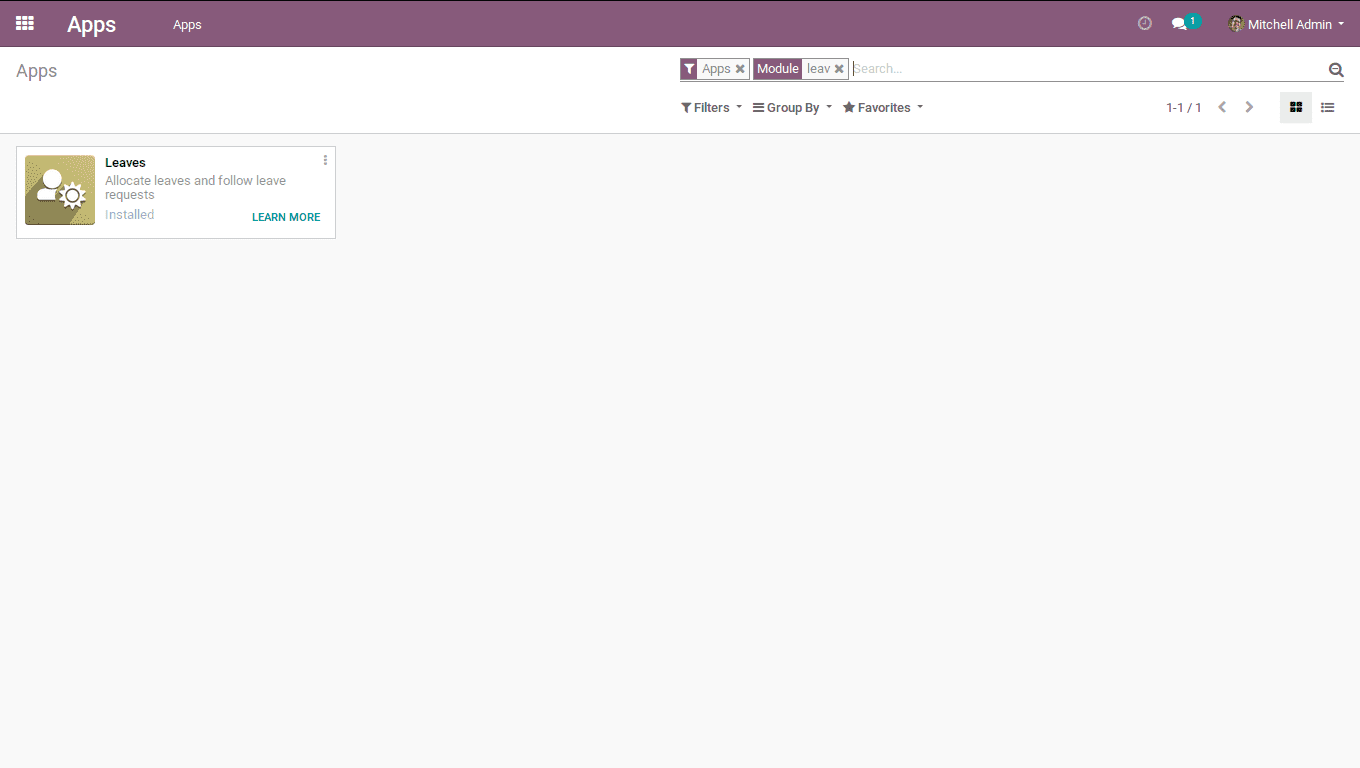Open the Mitchell Admin user menu

[x=1286, y=24]
